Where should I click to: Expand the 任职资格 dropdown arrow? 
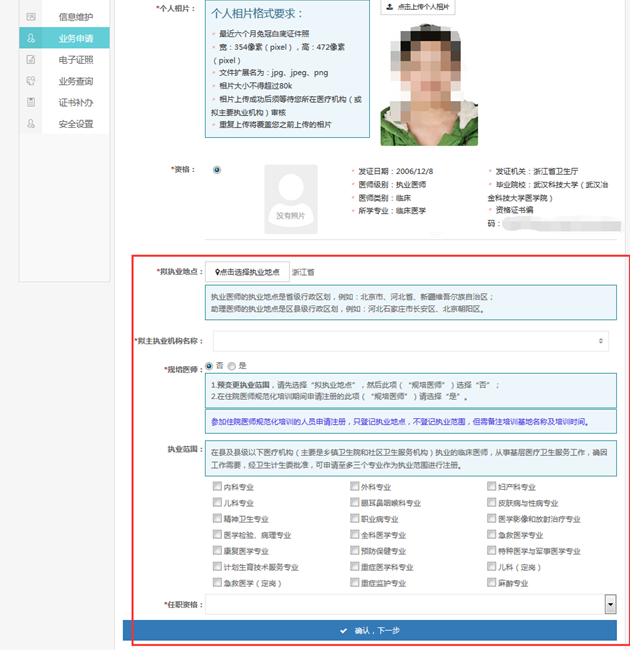(609, 604)
